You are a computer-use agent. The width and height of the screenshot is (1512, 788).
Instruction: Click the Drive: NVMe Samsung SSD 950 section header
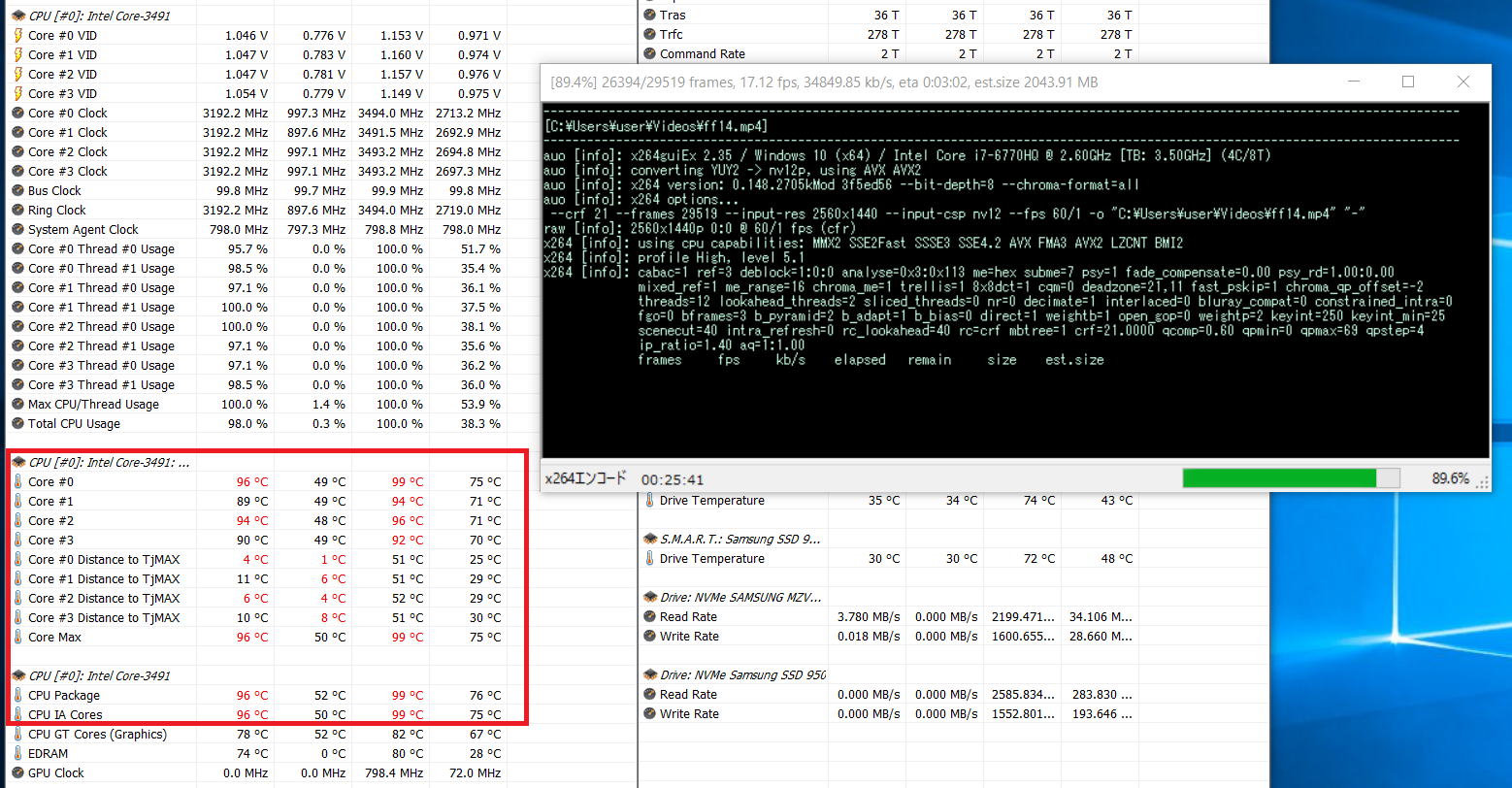tap(742, 674)
